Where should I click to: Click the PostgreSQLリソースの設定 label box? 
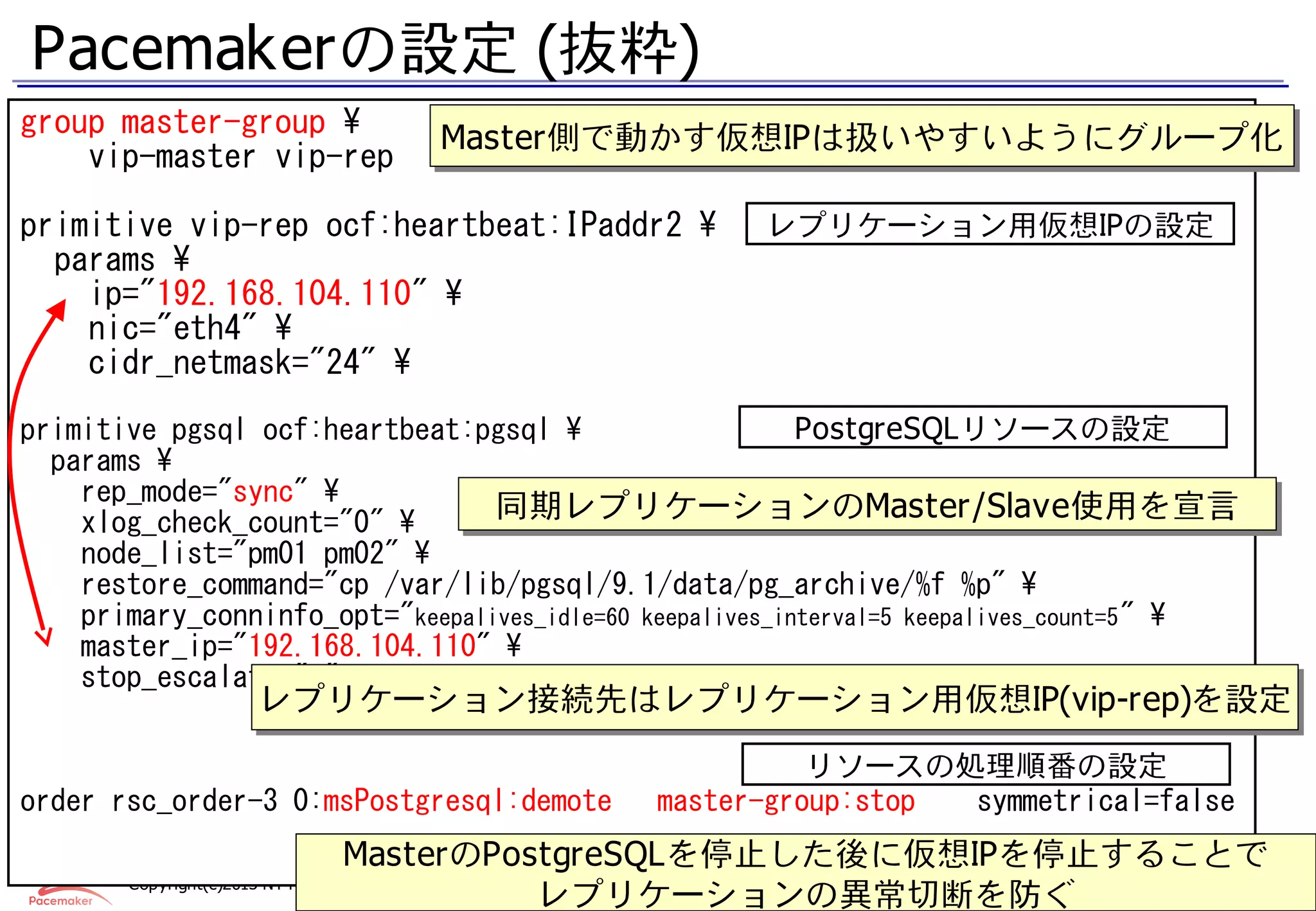pos(983,427)
